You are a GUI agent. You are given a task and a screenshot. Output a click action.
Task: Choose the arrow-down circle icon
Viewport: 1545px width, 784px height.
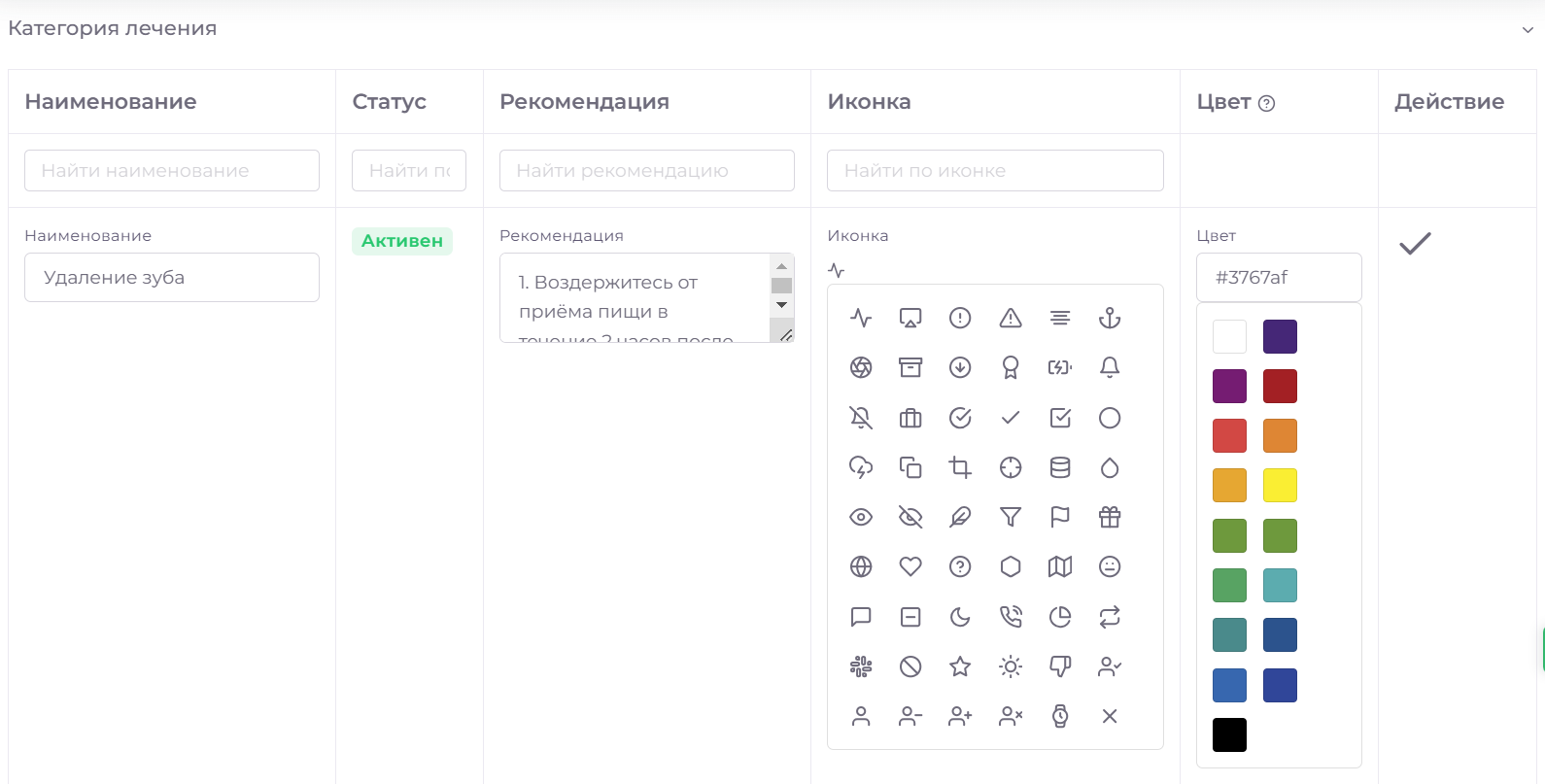coord(960,367)
